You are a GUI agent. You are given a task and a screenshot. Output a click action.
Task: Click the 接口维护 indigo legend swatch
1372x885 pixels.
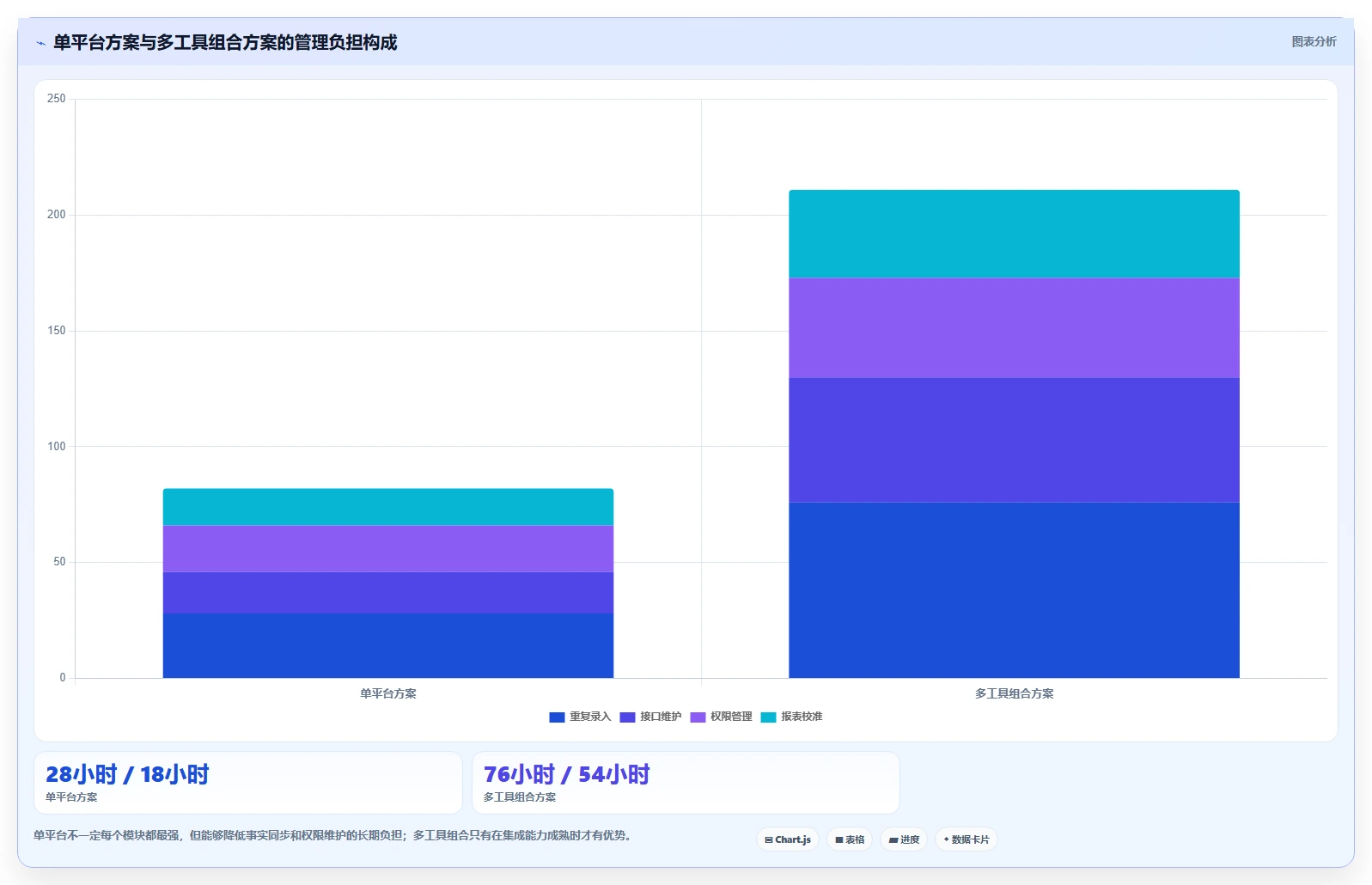627,717
